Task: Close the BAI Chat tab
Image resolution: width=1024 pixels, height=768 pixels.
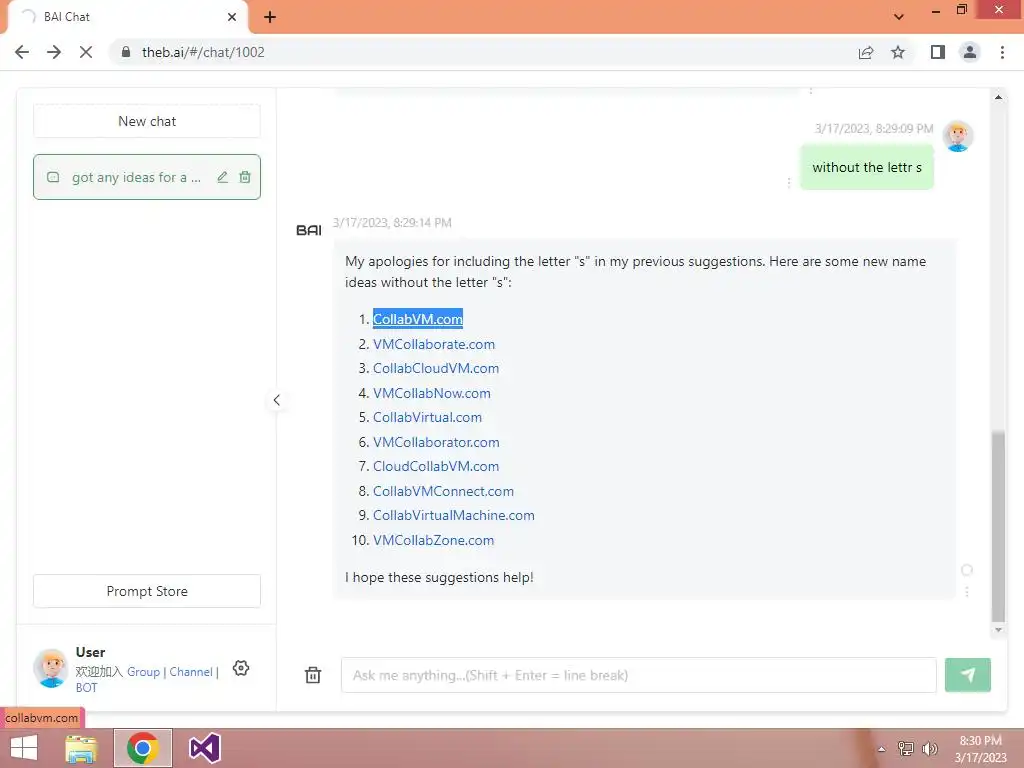Action: (x=232, y=17)
